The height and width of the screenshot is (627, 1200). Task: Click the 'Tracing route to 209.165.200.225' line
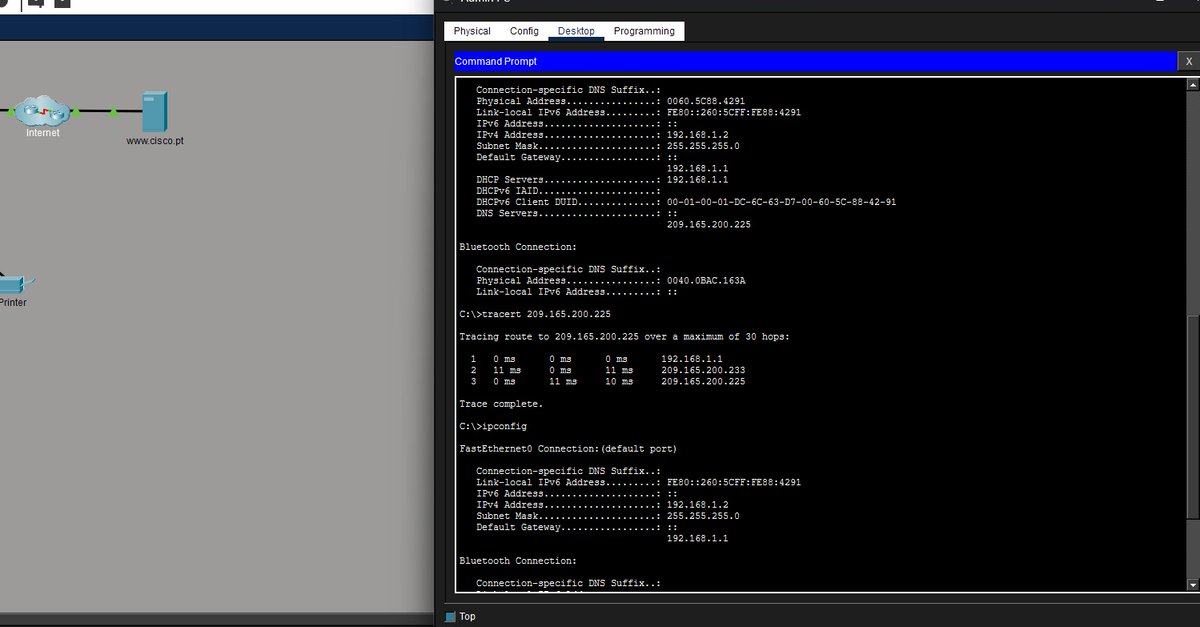click(x=624, y=337)
